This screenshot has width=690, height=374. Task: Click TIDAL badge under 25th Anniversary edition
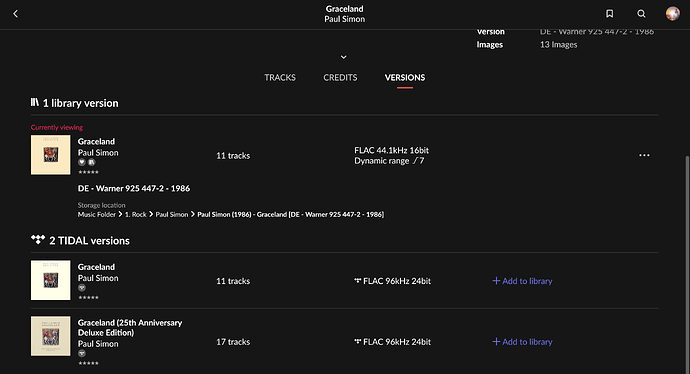[82, 353]
